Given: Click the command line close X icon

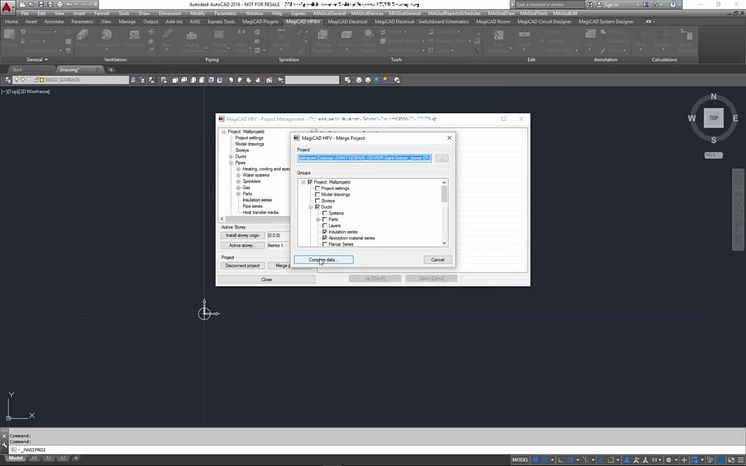Looking at the screenshot, I should [4, 435].
